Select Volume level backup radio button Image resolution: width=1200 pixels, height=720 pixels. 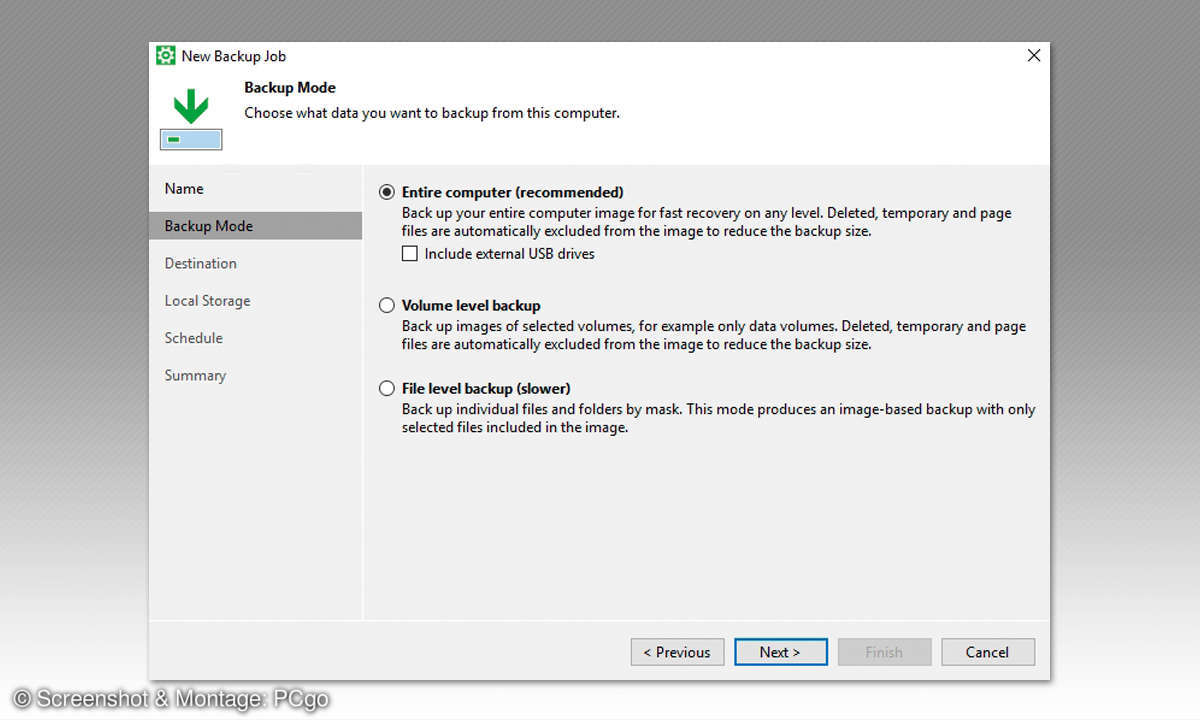point(387,306)
